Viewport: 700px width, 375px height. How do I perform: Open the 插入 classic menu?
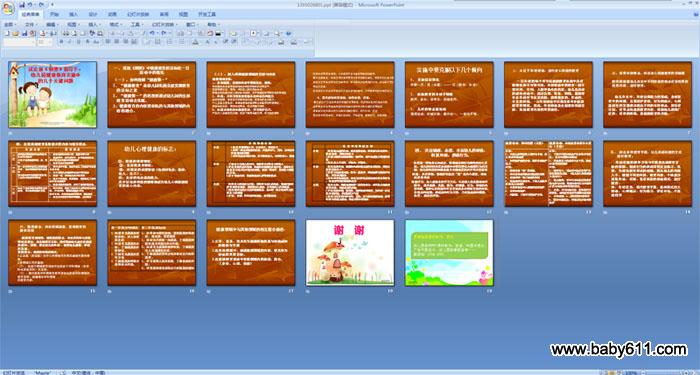coord(95,25)
